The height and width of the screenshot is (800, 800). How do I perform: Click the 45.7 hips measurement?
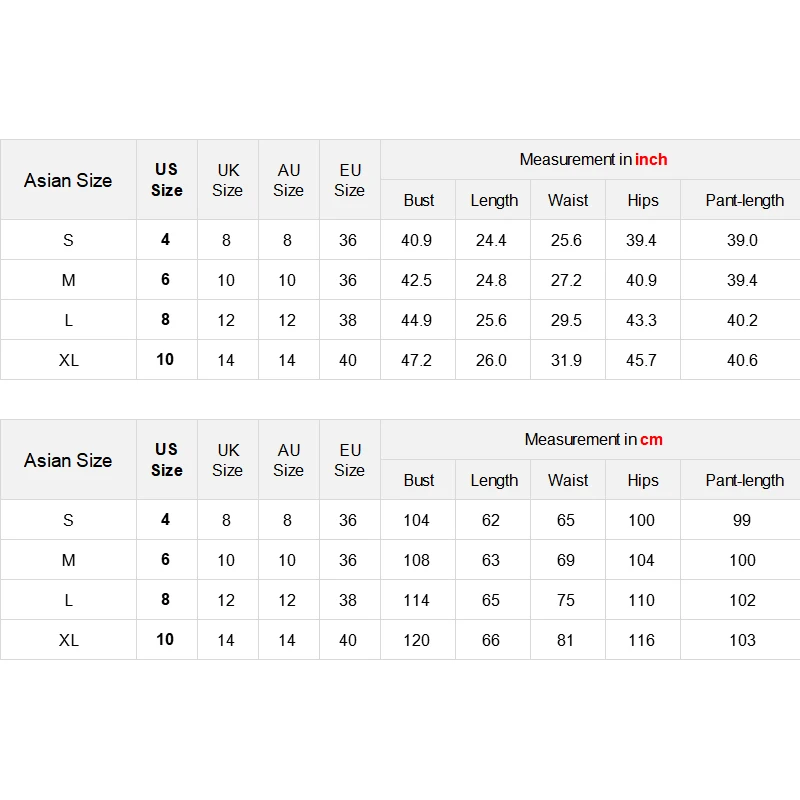click(x=641, y=360)
